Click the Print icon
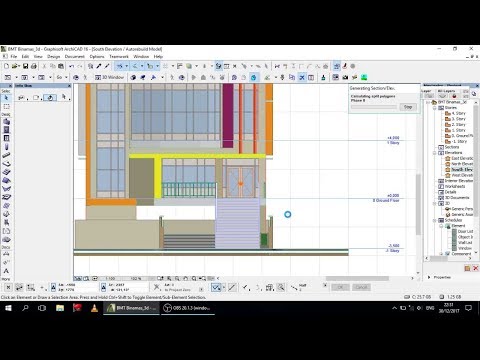480x360 pixels. (x=34, y=66)
